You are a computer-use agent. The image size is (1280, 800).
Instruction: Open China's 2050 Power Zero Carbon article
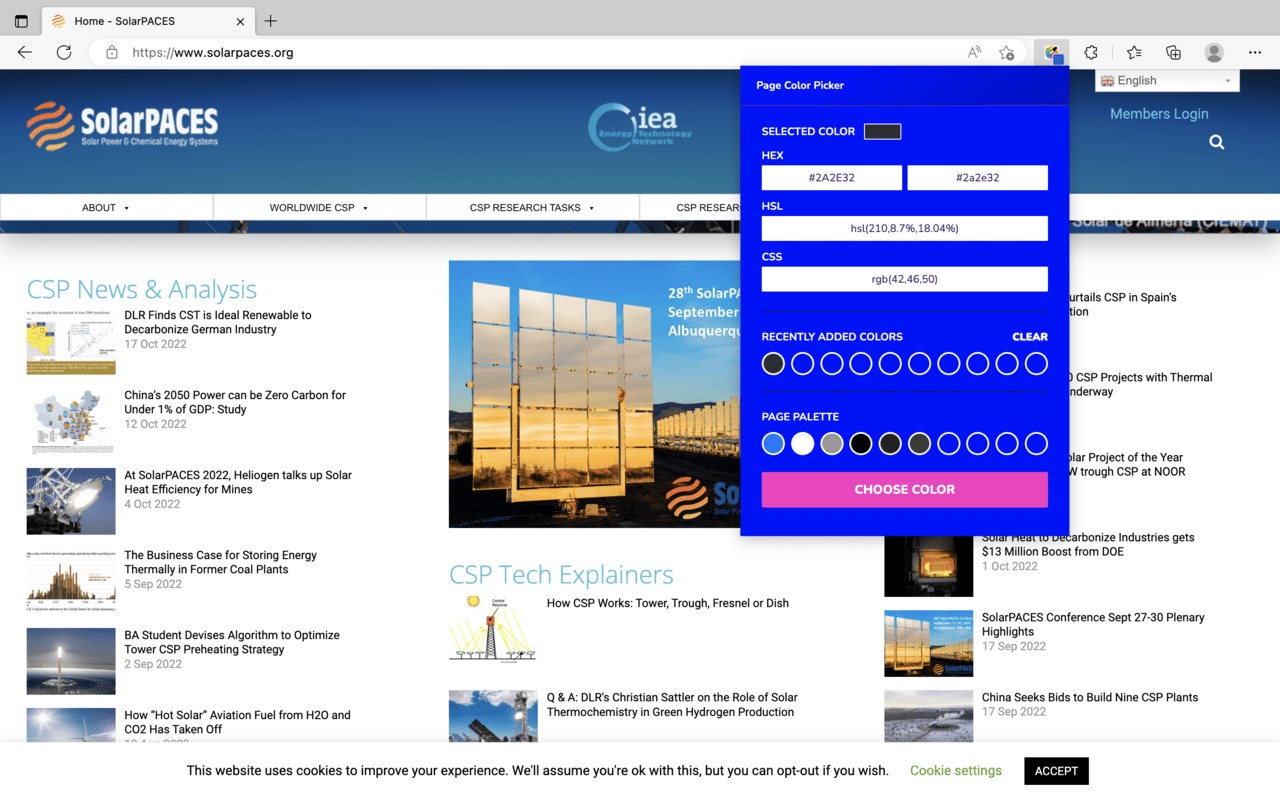pyautogui.click(x=235, y=402)
